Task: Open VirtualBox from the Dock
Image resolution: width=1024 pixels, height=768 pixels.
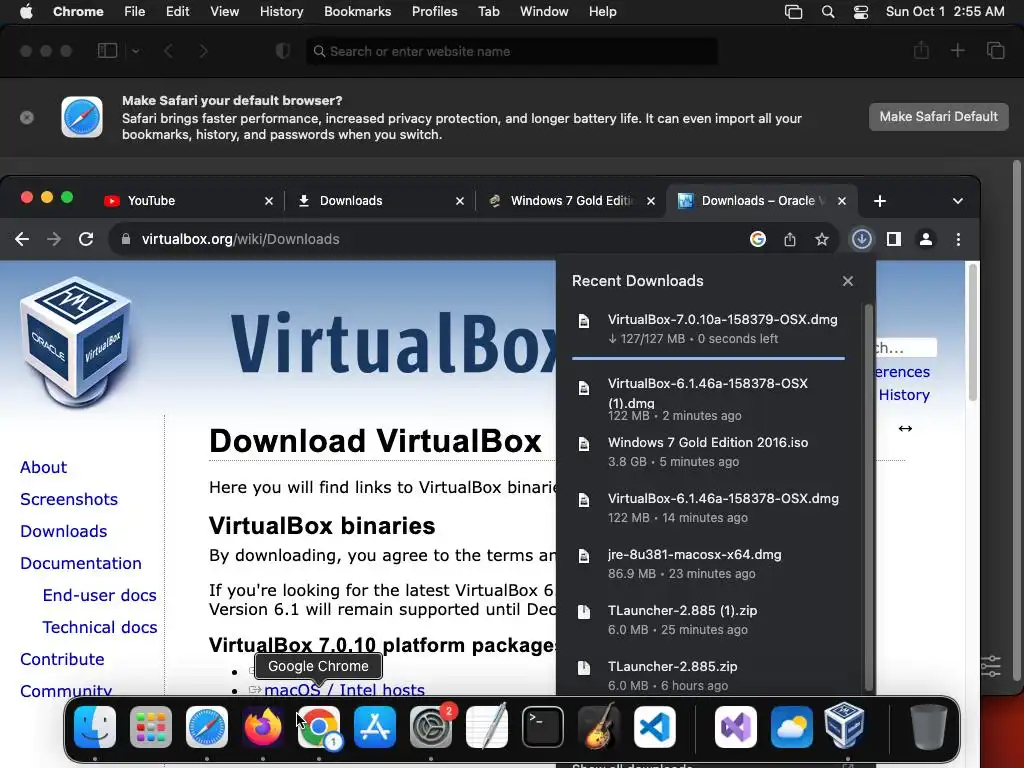Action: tap(844, 726)
